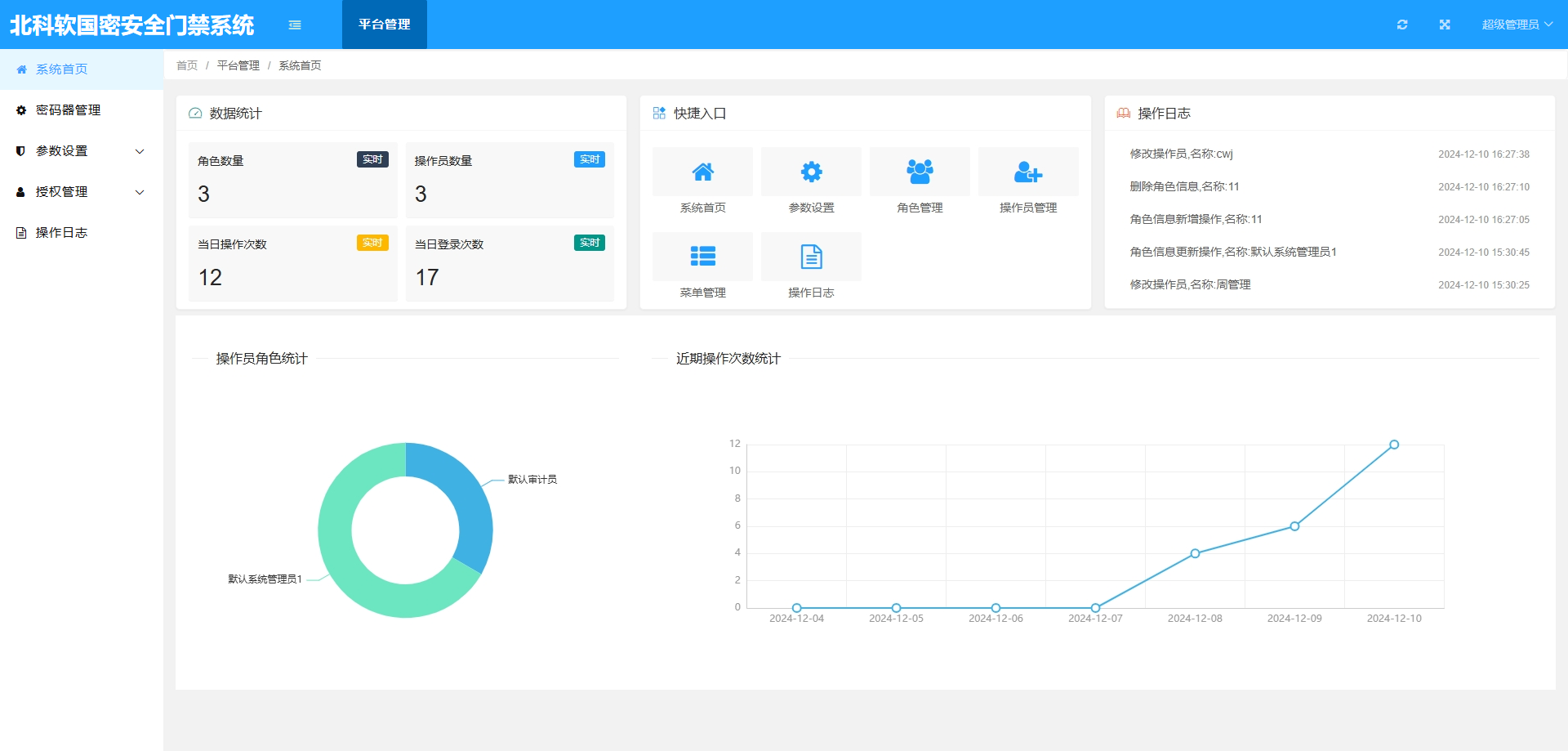Viewport: 1568px width, 751px height.
Task: Open 角色管理 quick entry users icon
Action: point(920,172)
